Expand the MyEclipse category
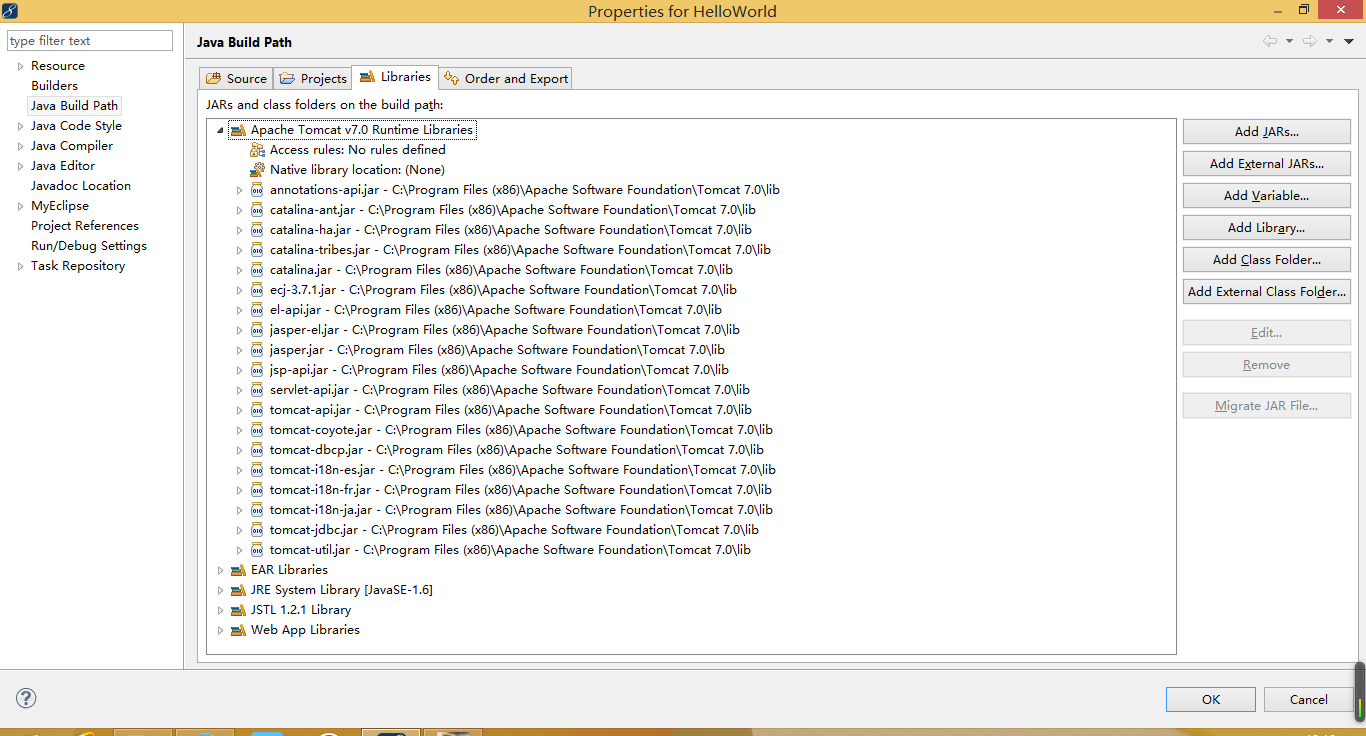 pyautogui.click(x=20, y=206)
